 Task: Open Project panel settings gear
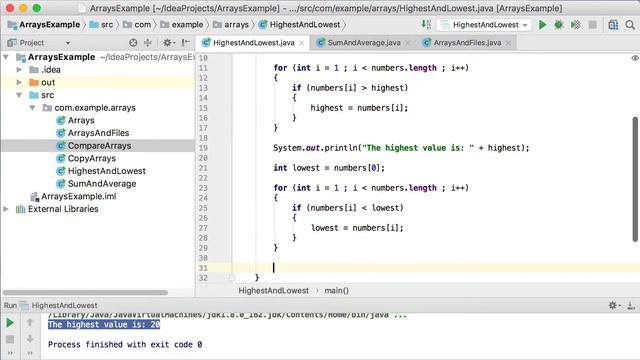[168, 42]
